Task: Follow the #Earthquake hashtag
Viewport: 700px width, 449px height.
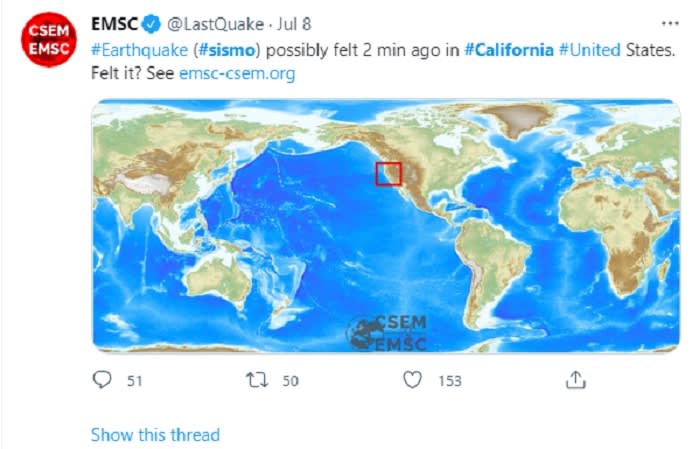Action: tap(137, 50)
